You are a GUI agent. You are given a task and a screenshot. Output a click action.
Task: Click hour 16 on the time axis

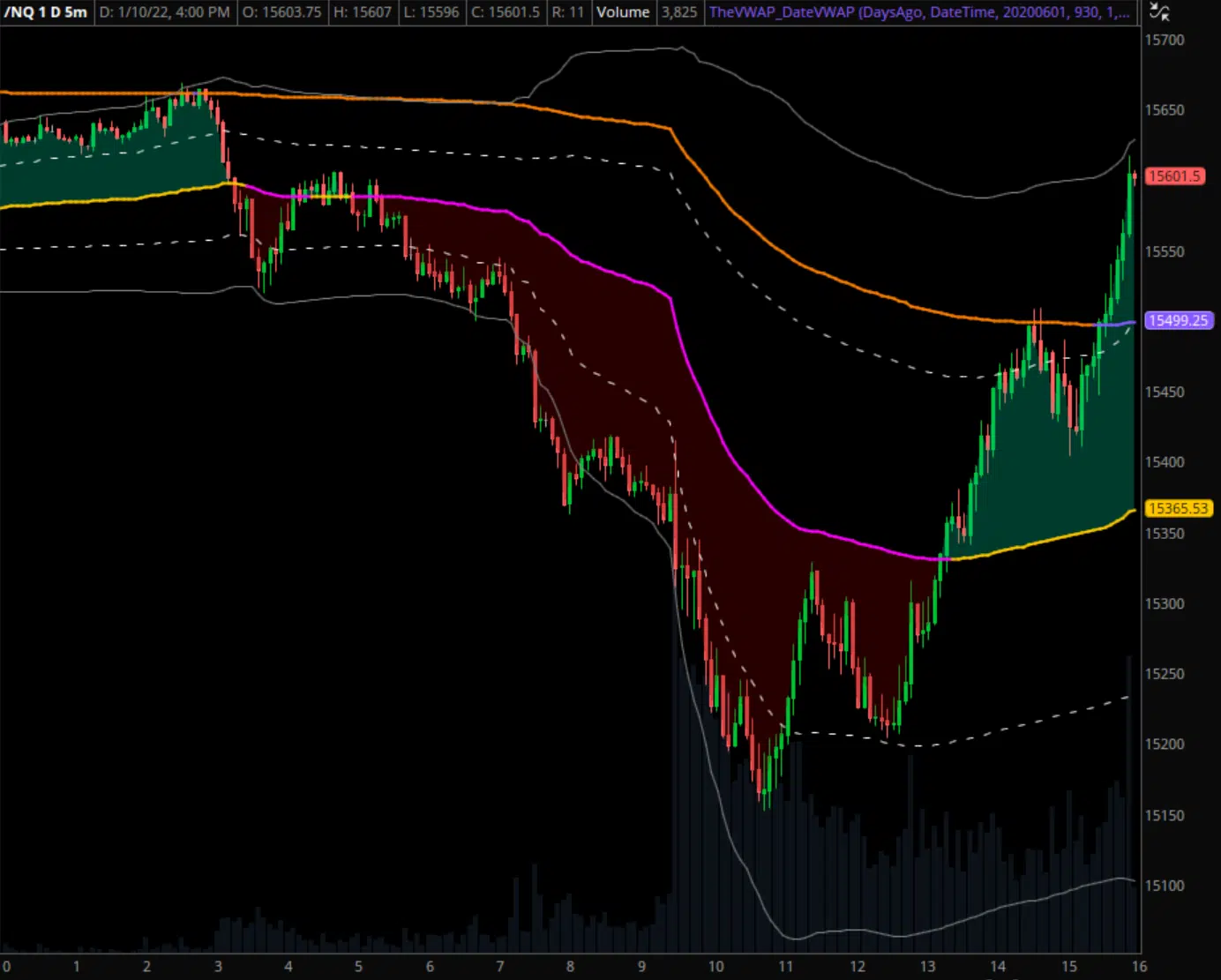coord(1139,966)
